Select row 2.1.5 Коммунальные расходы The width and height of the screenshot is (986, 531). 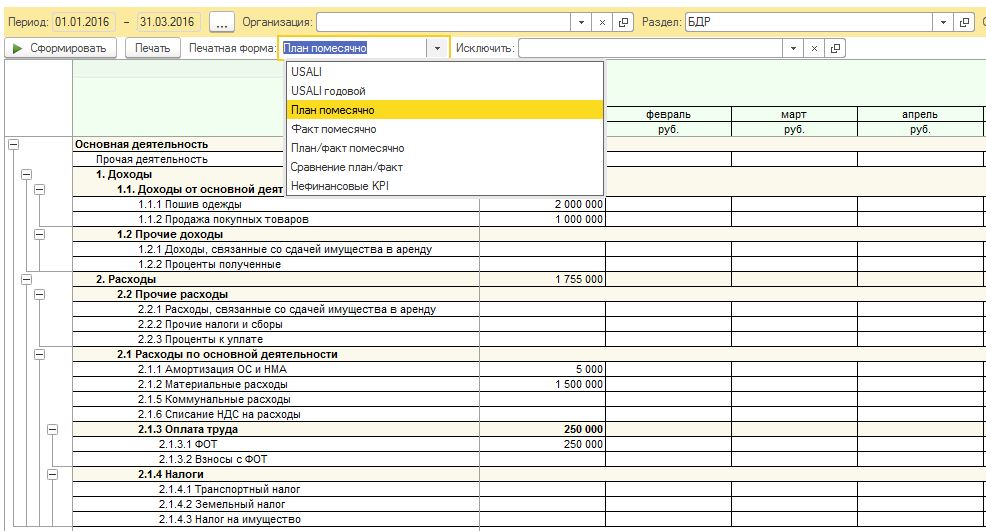(276, 400)
